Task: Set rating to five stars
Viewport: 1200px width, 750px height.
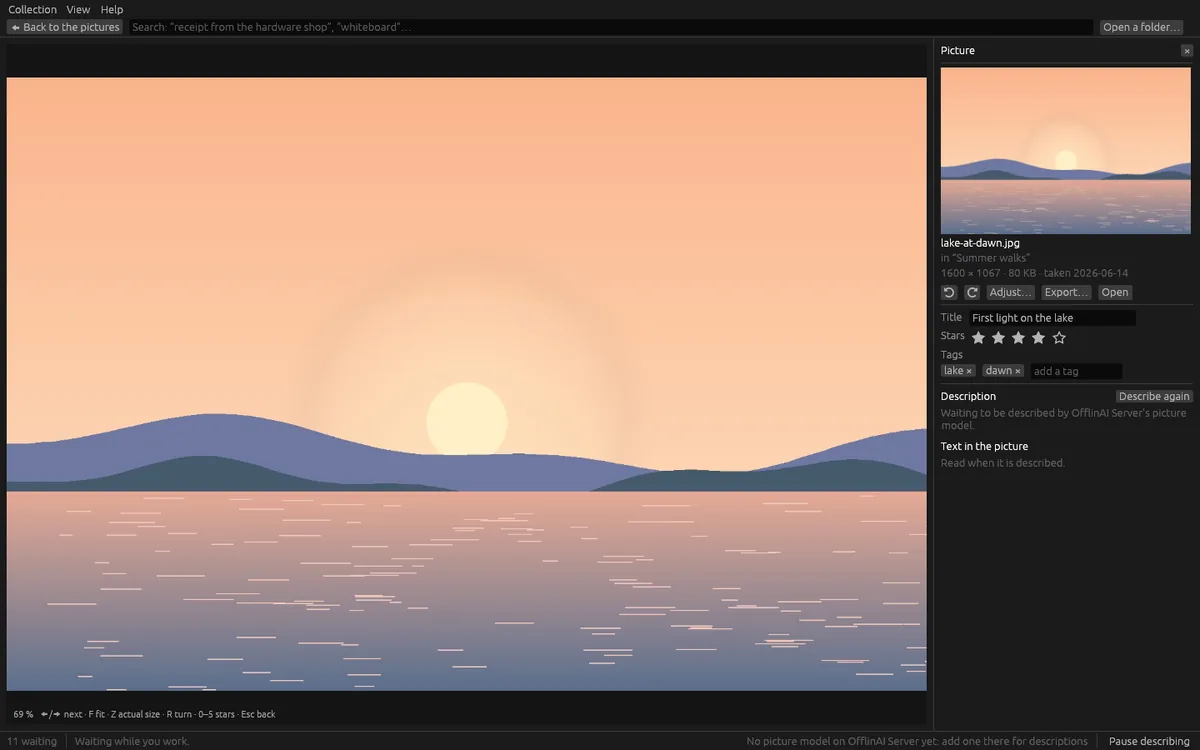Action: 1059,338
